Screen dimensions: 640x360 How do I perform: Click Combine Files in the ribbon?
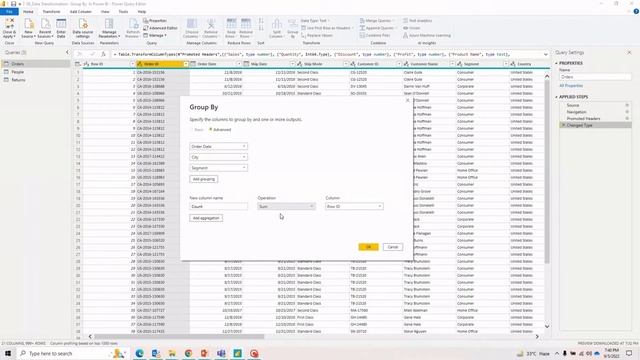point(375,35)
